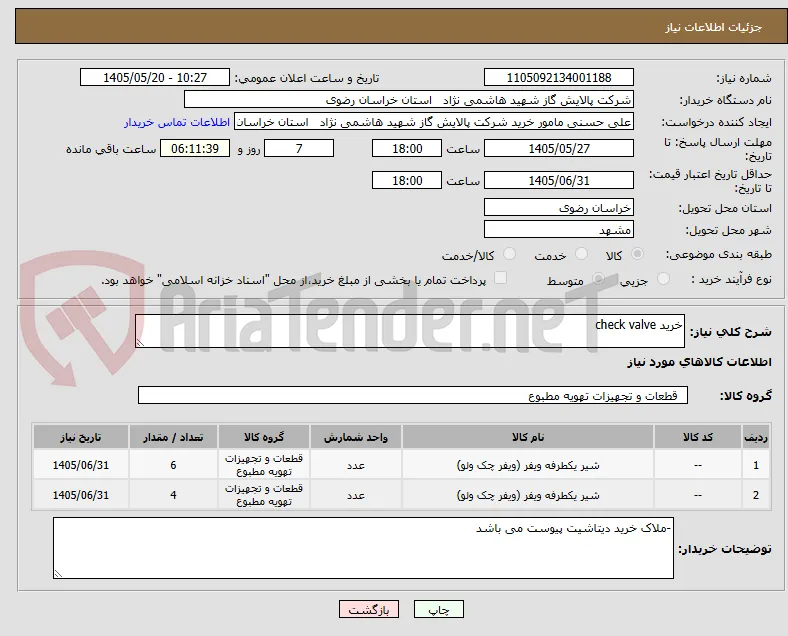Click row number 1 cell
This screenshot has width=788, height=636.
pos(755,465)
